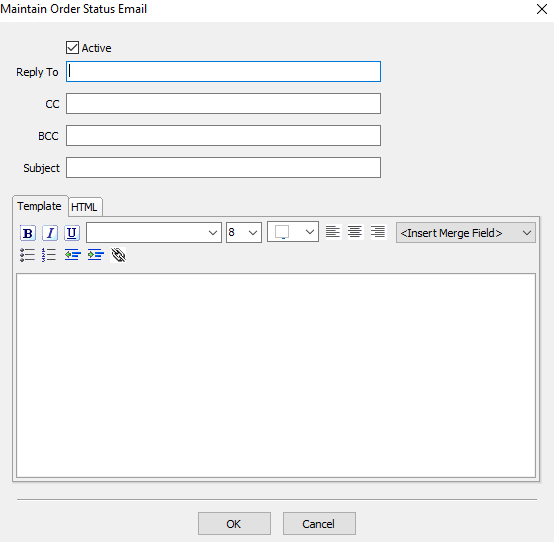Click the Cancel button
554x542 pixels.
pyautogui.click(x=319, y=524)
